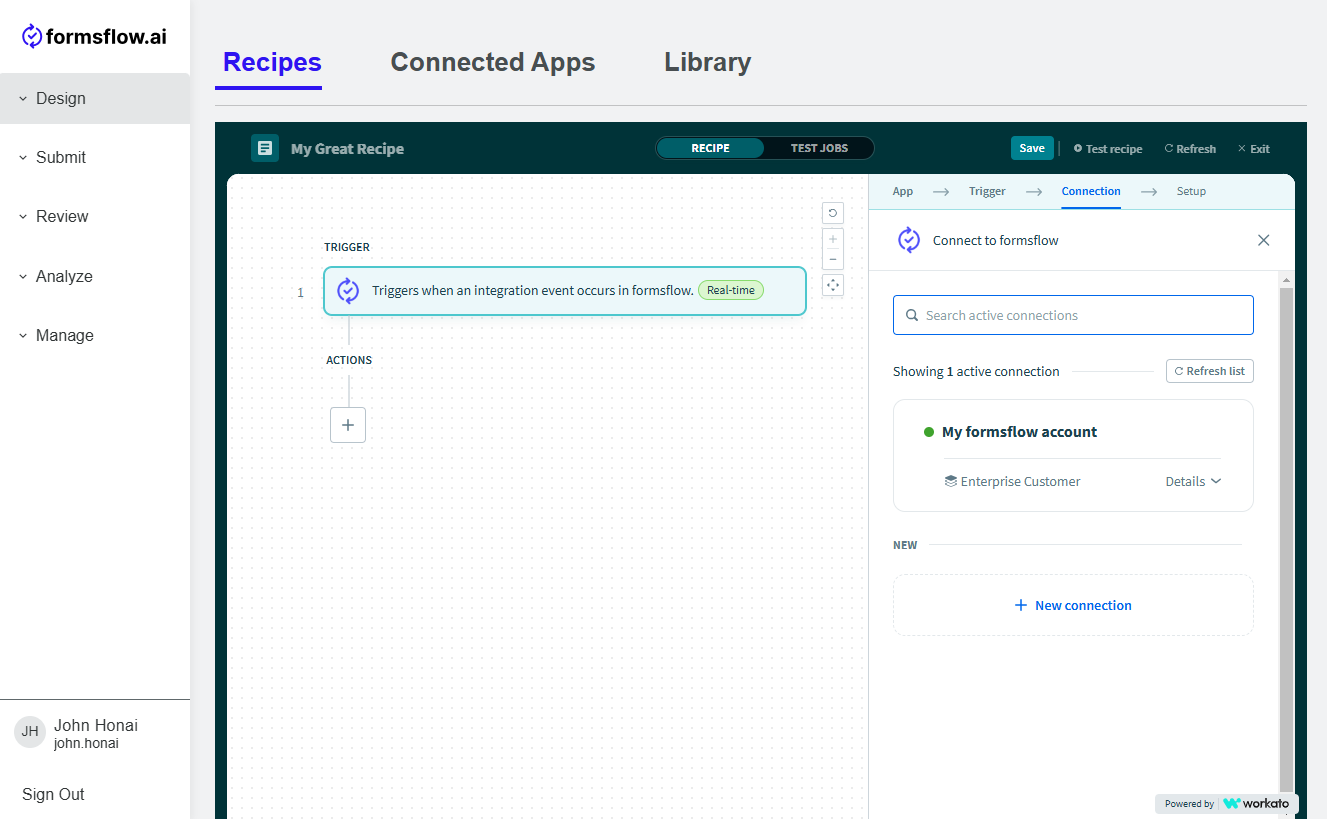Expand the Submit sidebar menu
1327x819 pixels.
[95, 157]
